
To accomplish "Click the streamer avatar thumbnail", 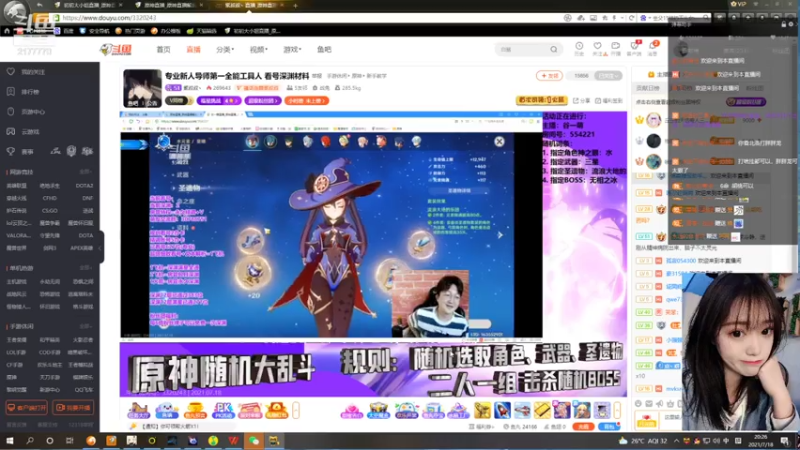I will coord(142,88).
